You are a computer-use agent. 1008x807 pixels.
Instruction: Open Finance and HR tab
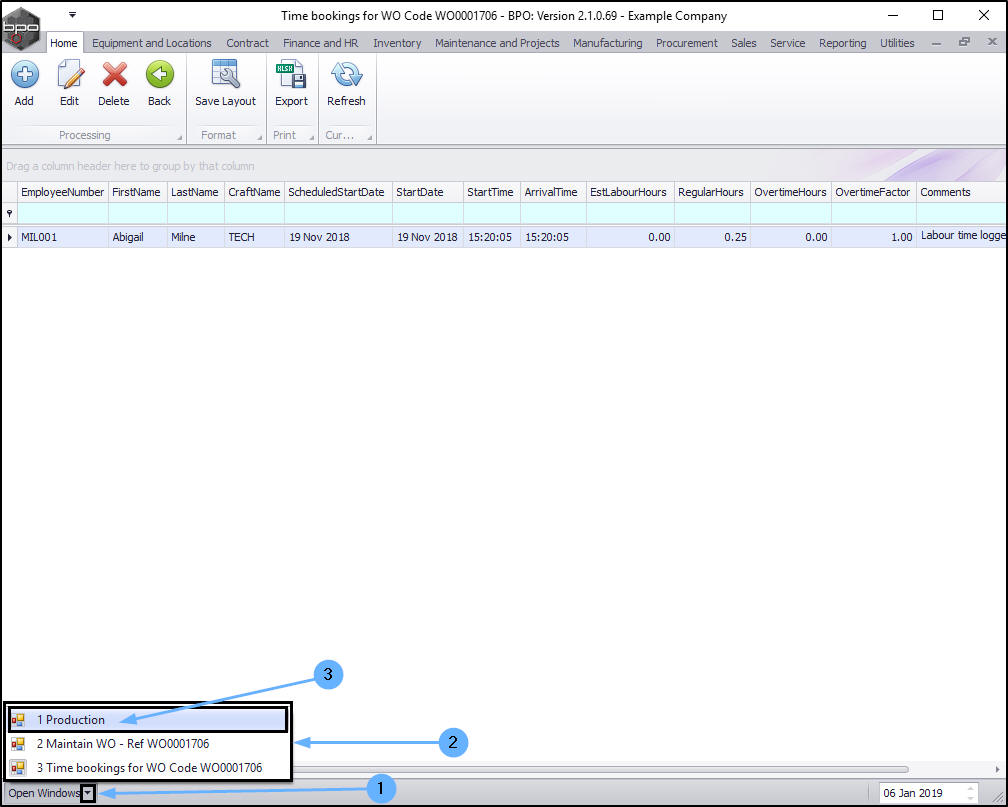point(320,43)
